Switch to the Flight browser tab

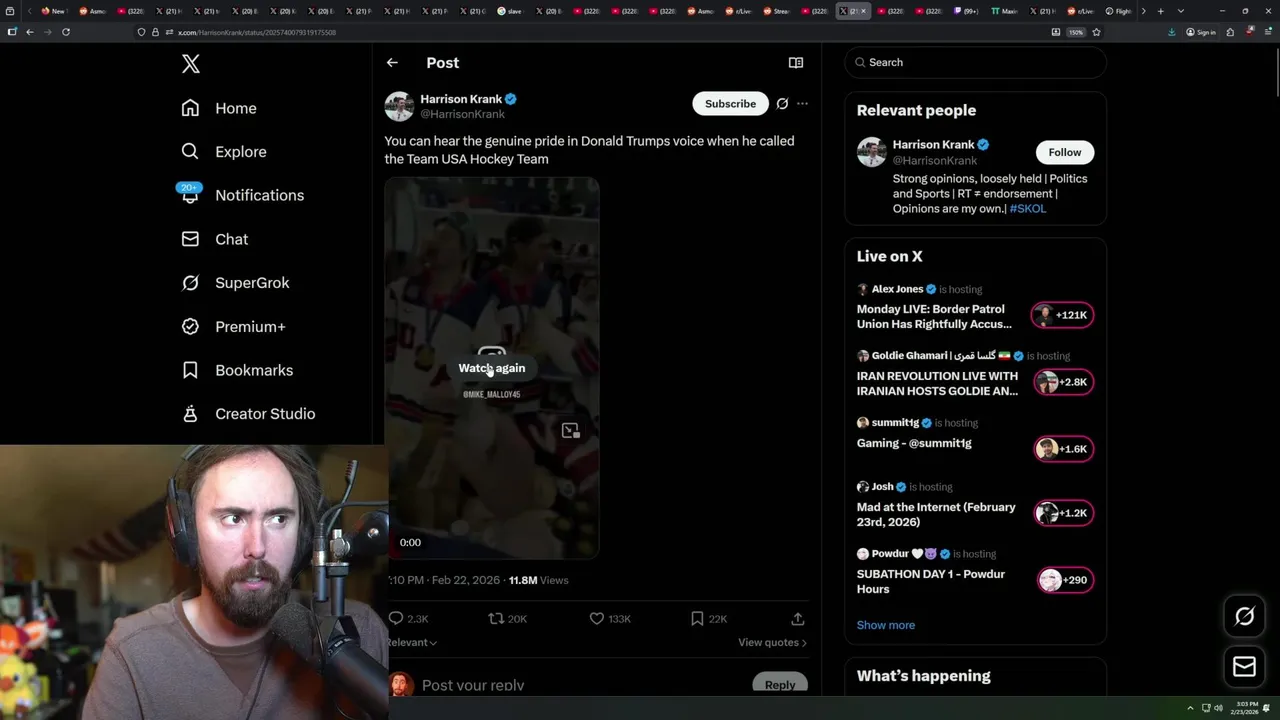point(1118,11)
